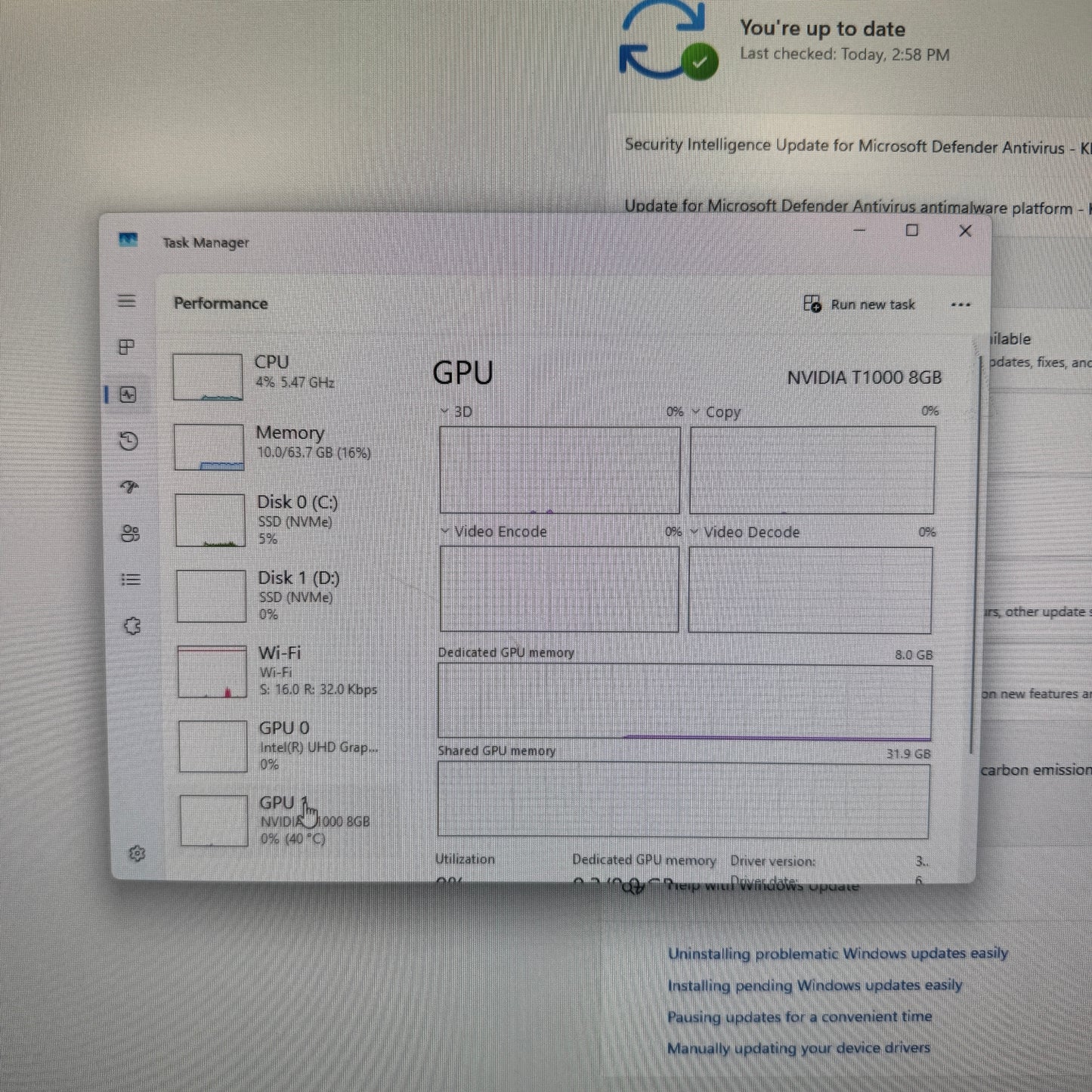
Task: Open the Processes page icon
Action: [126, 347]
